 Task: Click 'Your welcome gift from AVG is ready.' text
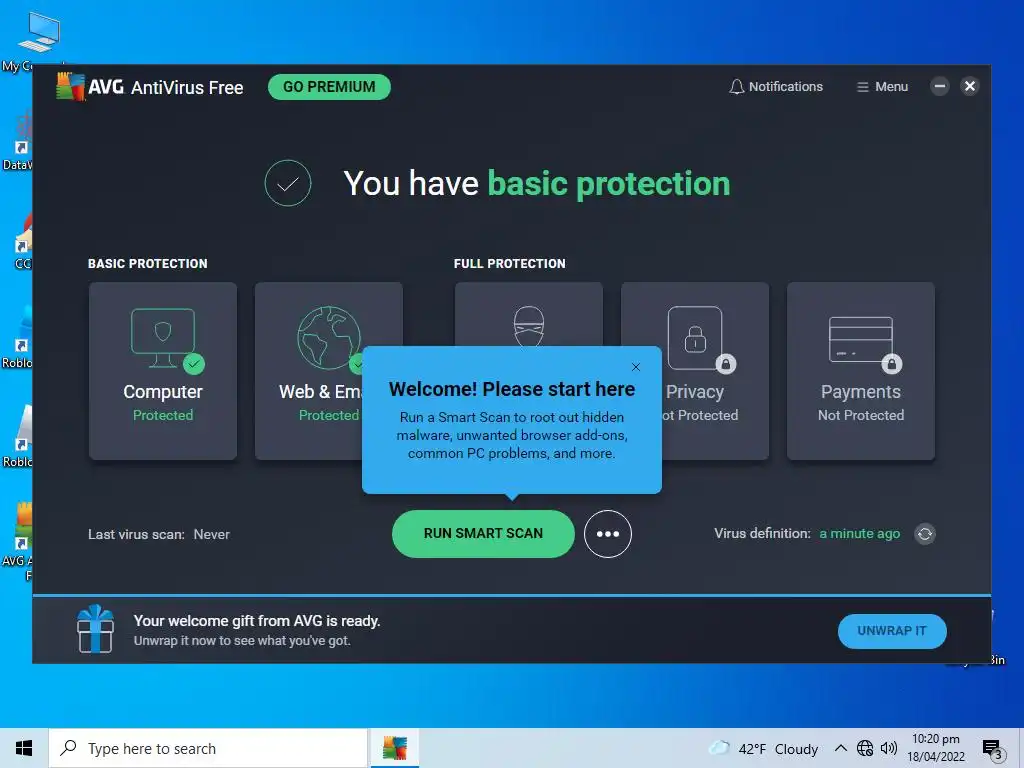257,621
